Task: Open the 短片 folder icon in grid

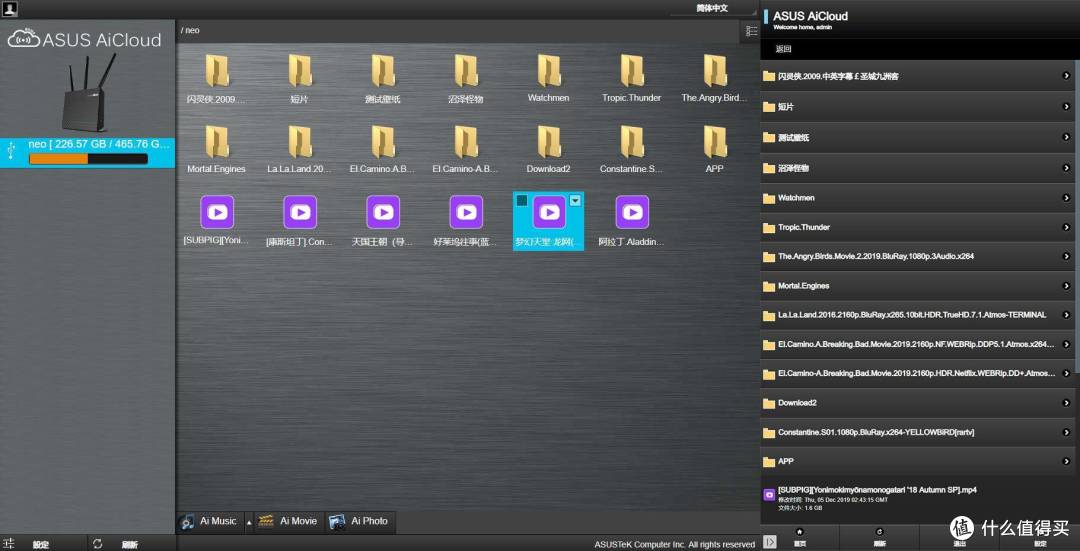Action: tap(300, 70)
